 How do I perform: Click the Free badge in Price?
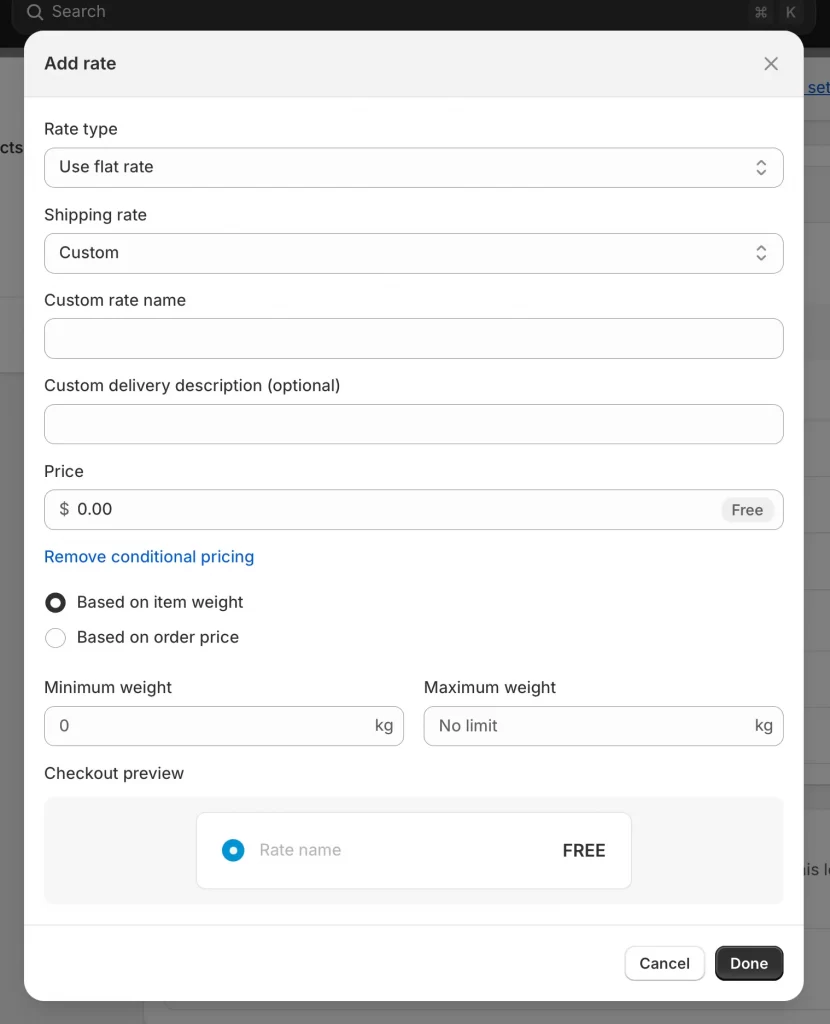[x=747, y=510]
